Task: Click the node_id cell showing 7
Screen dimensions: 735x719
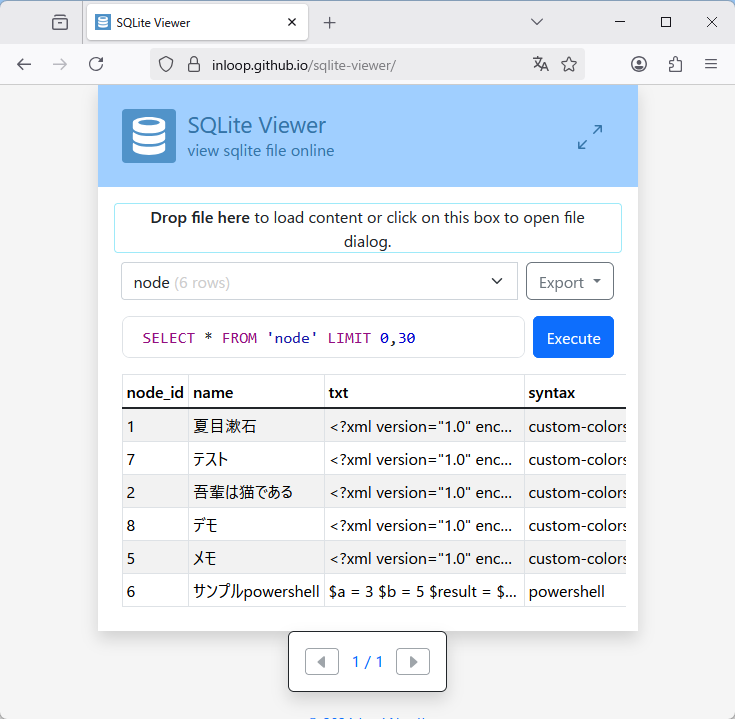Action: pyautogui.click(x=155, y=459)
